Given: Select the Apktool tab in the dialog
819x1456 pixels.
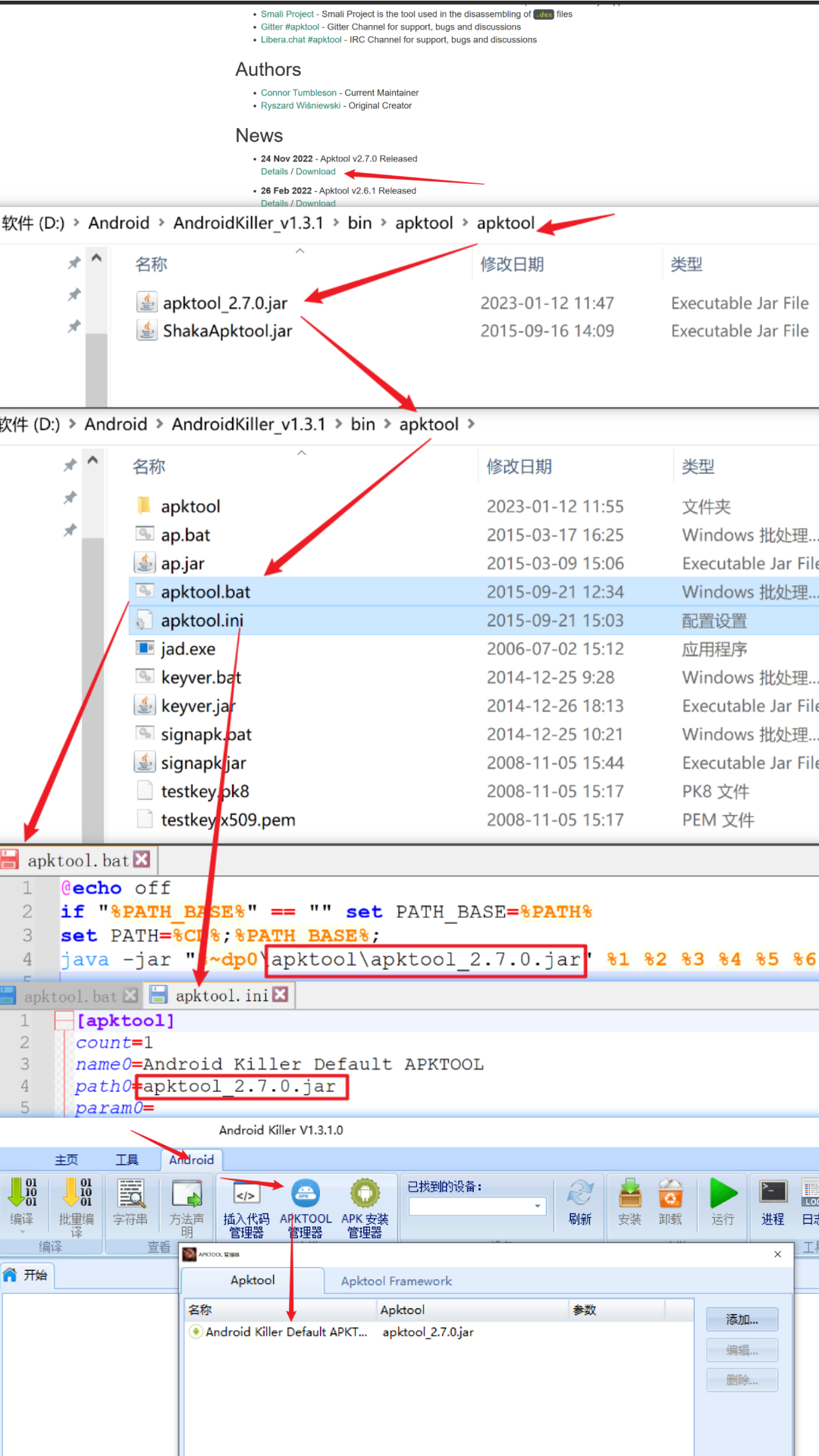Looking at the screenshot, I should pyautogui.click(x=253, y=1280).
